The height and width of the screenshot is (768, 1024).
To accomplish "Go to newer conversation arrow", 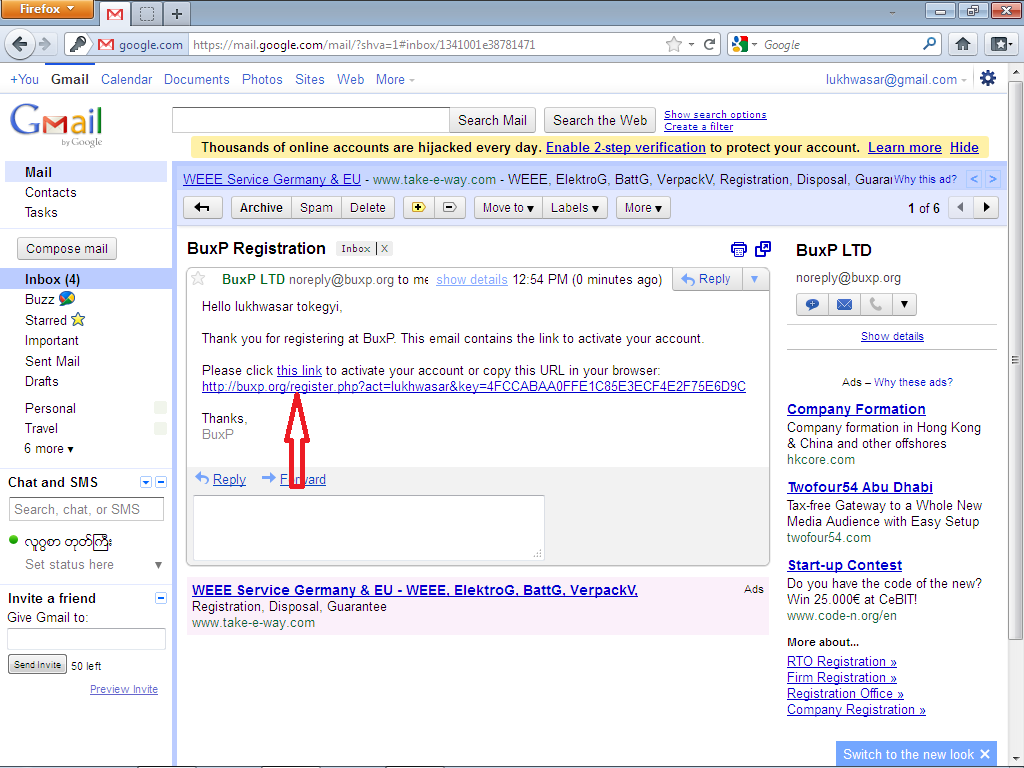I will (x=960, y=208).
